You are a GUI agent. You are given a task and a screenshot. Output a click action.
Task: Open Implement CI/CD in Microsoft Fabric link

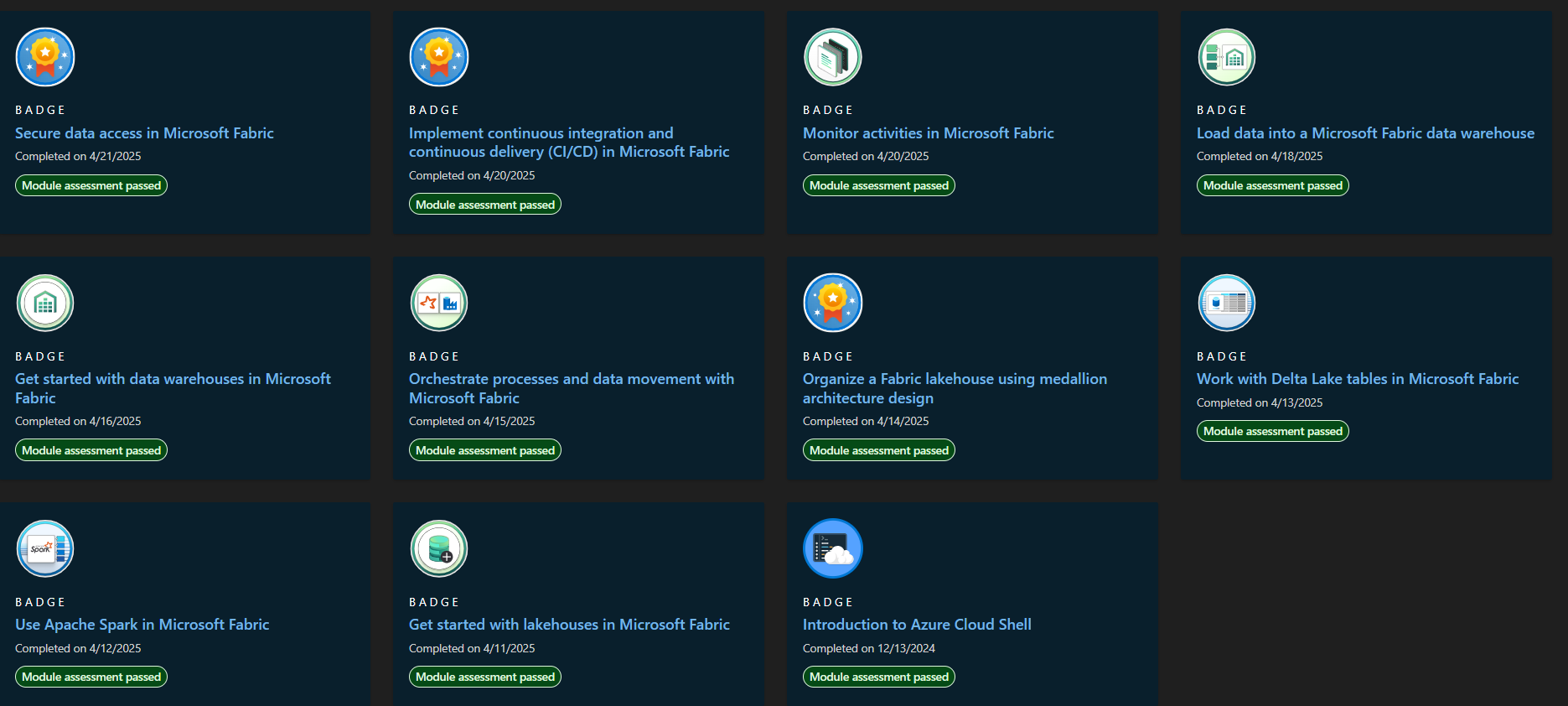pos(569,143)
